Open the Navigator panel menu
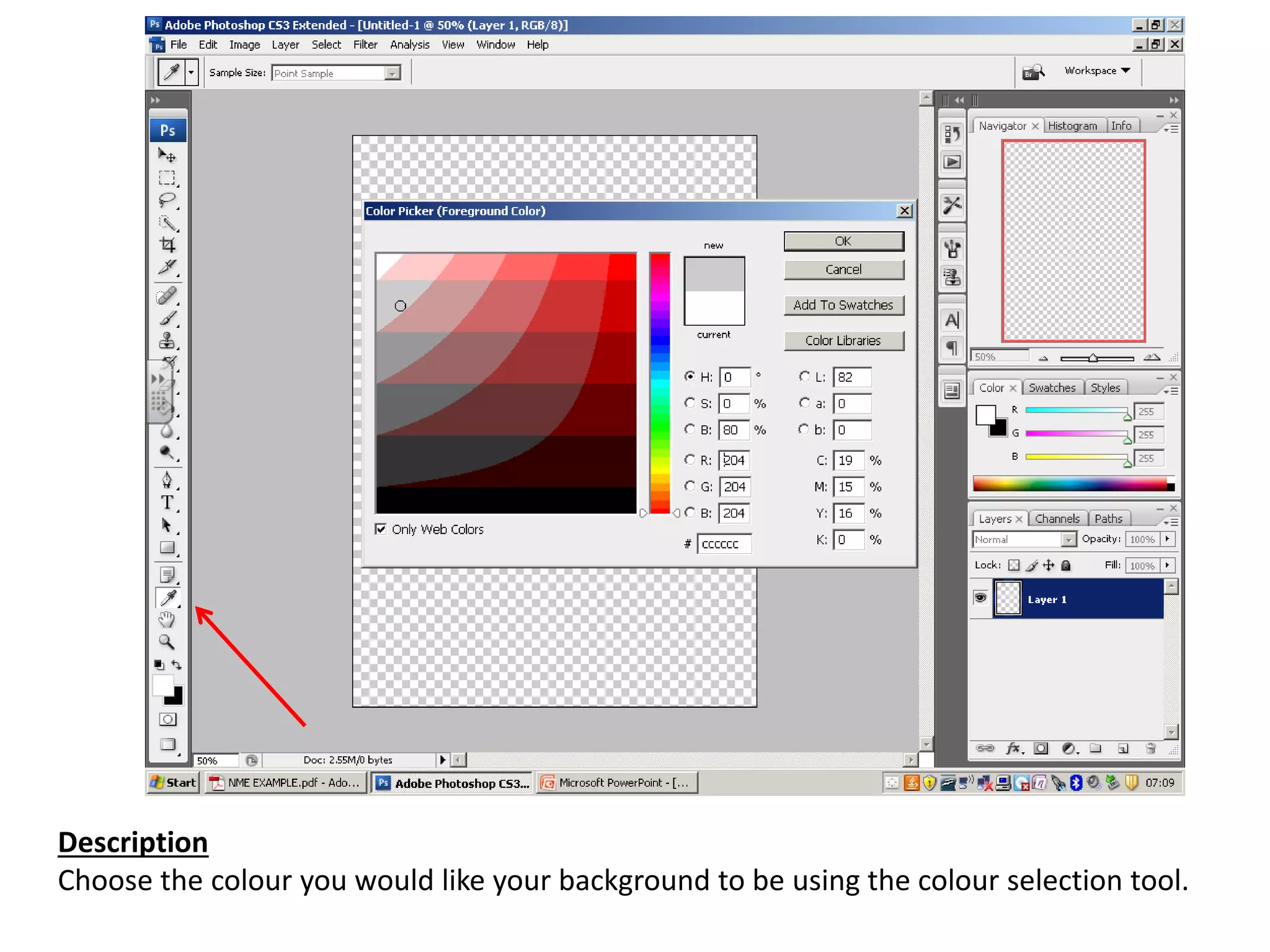1270x952 pixels. [x=1171, y=129]
